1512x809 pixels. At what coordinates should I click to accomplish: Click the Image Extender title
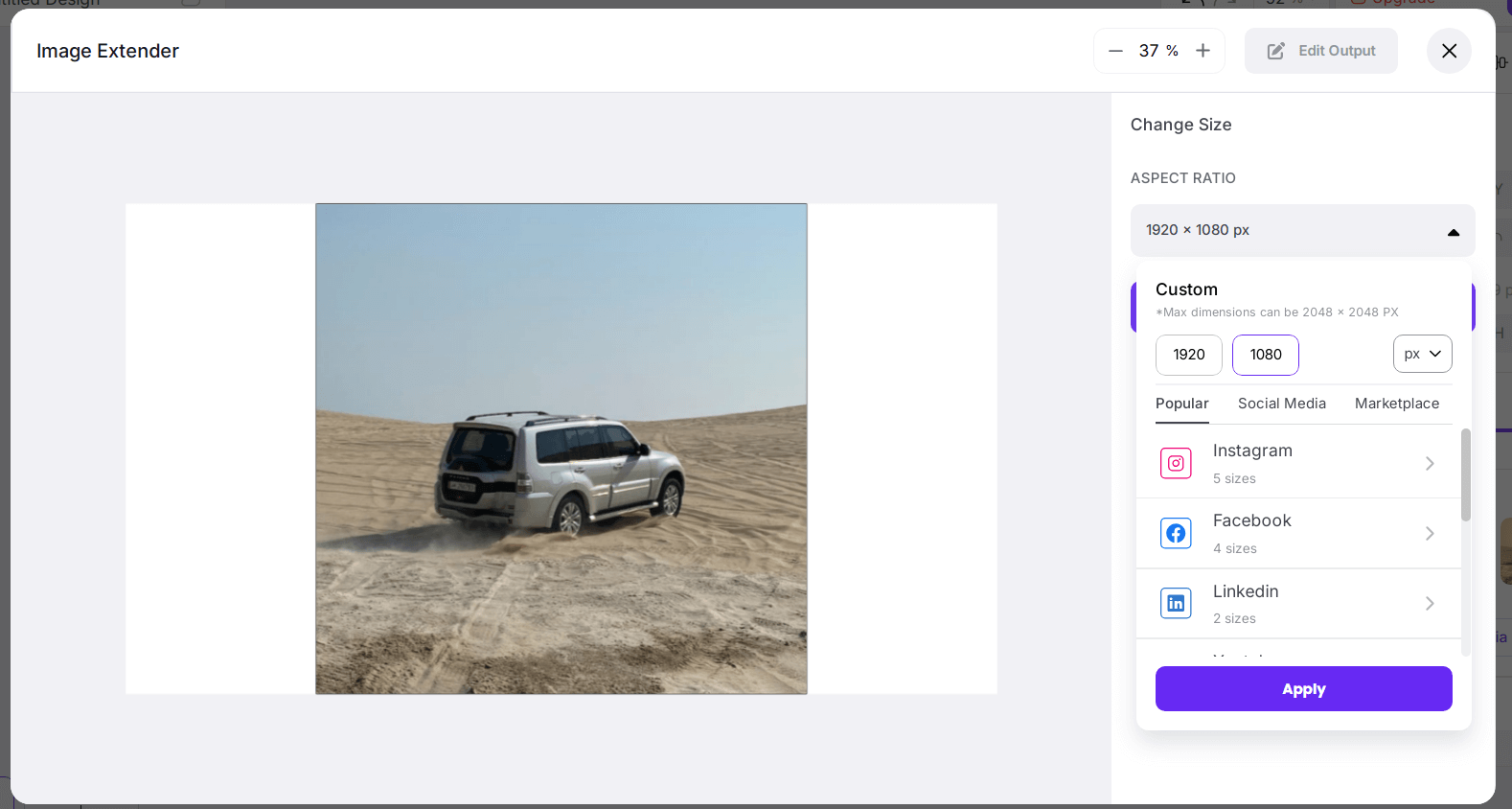(108, 51)
